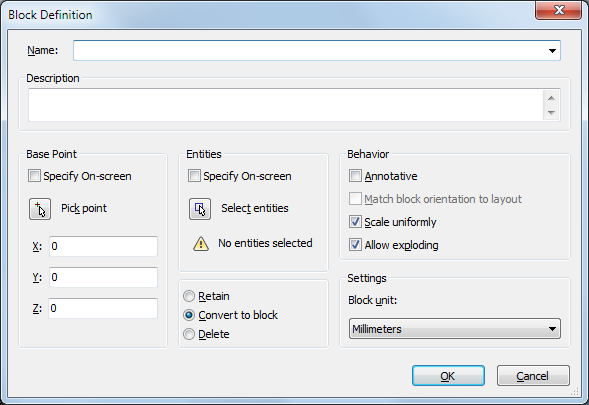
Task: Enable Base Point Specify On-screen checkbox
Action: pyautogui.click(x=34, y=176)
